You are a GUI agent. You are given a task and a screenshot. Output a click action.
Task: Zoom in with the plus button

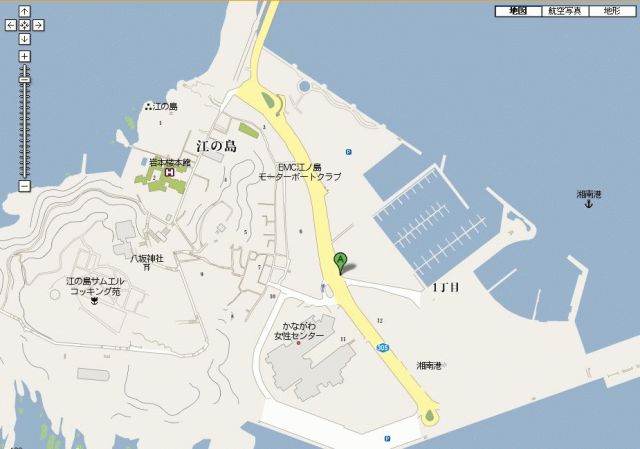(x=24, y=56)
